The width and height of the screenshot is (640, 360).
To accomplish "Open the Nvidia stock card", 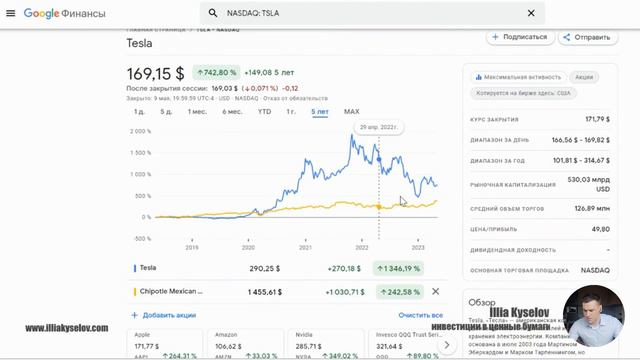I will 326,344.
